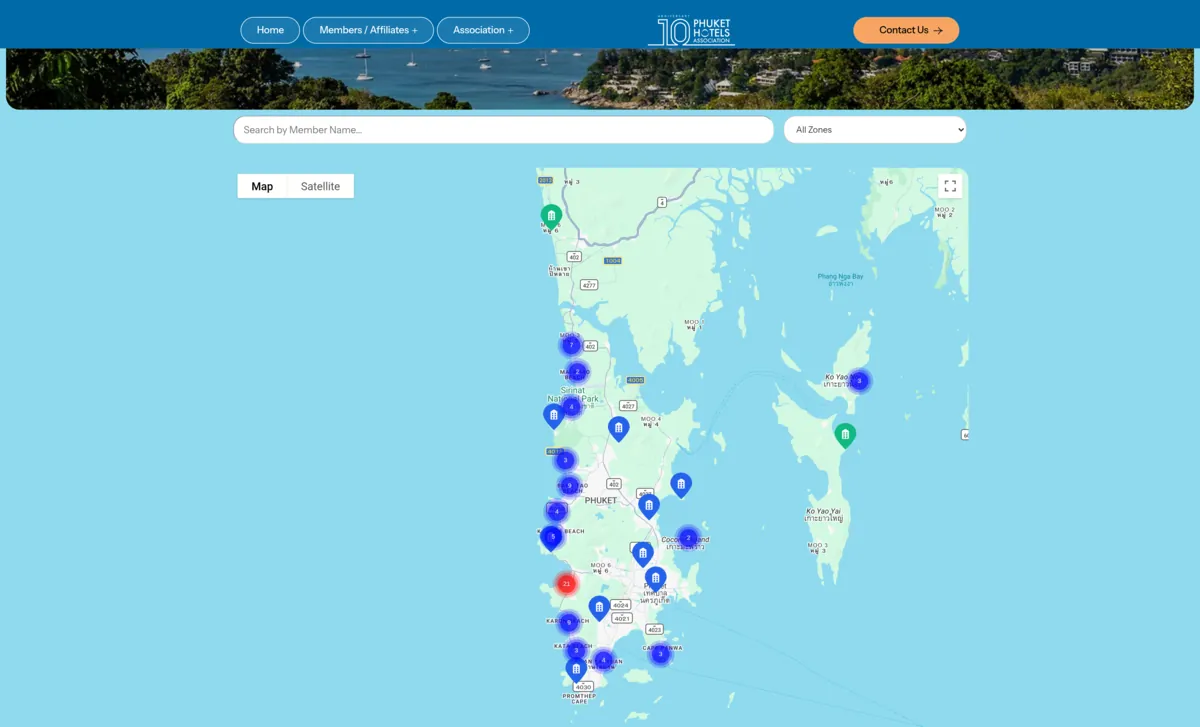Image resolution: width=1200 pixels, height=727 pixels.
Task: Expand the Association menu
Action: click(x=483, y=30)
